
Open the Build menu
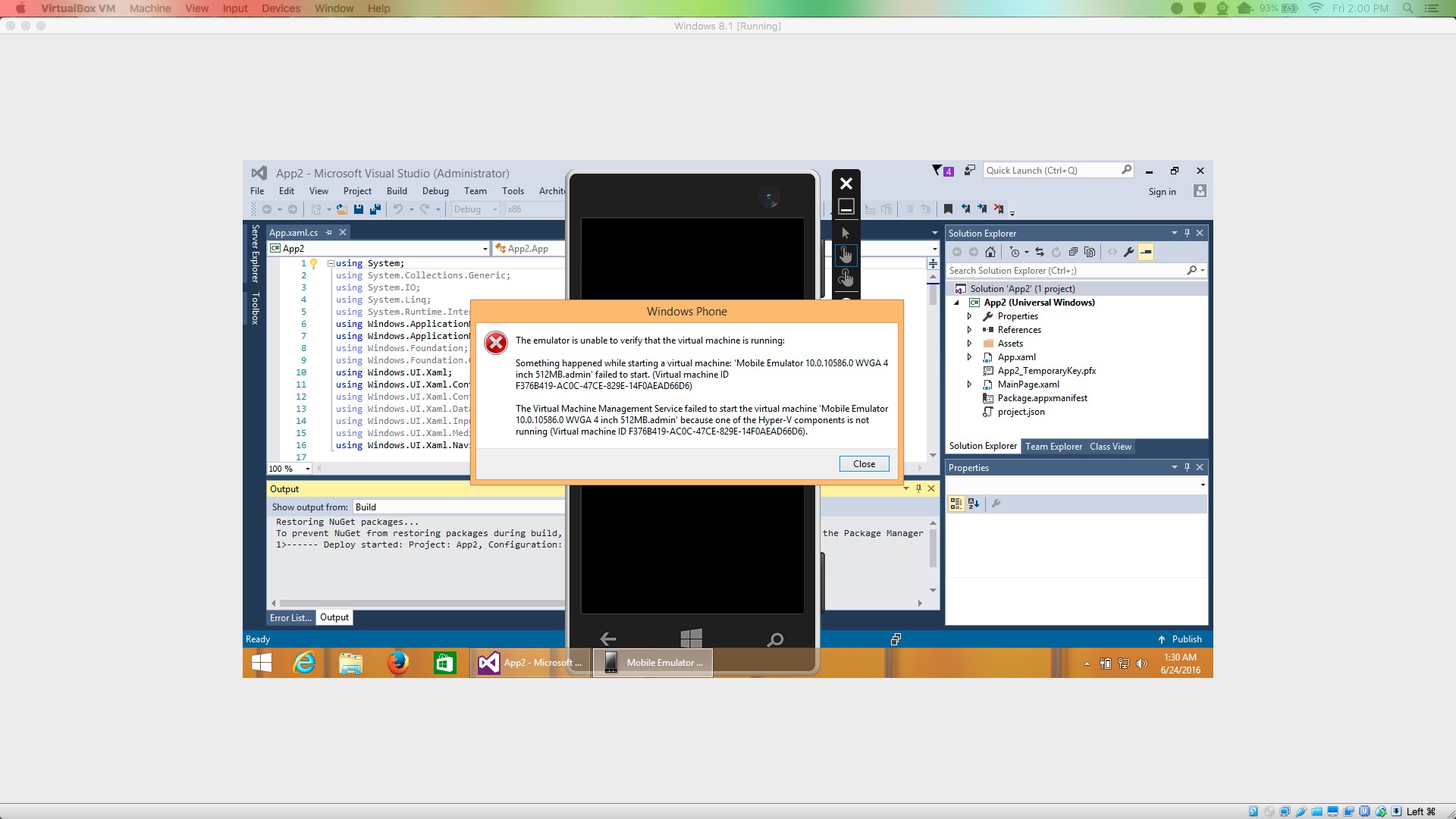coord(397,191)
